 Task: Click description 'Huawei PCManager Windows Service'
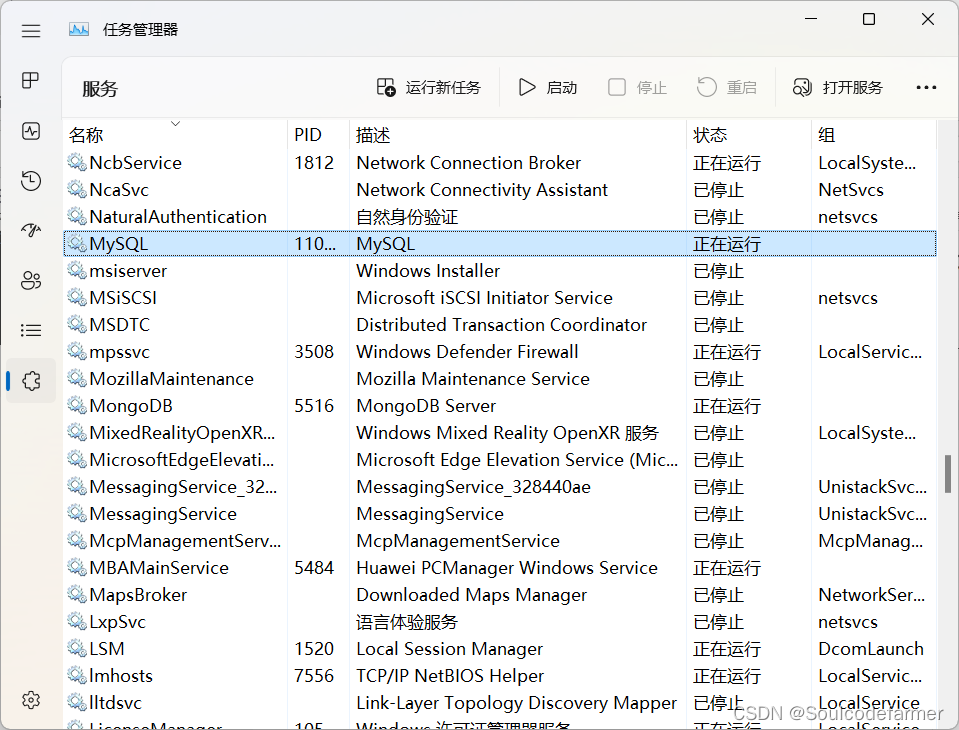click(507, 567)
